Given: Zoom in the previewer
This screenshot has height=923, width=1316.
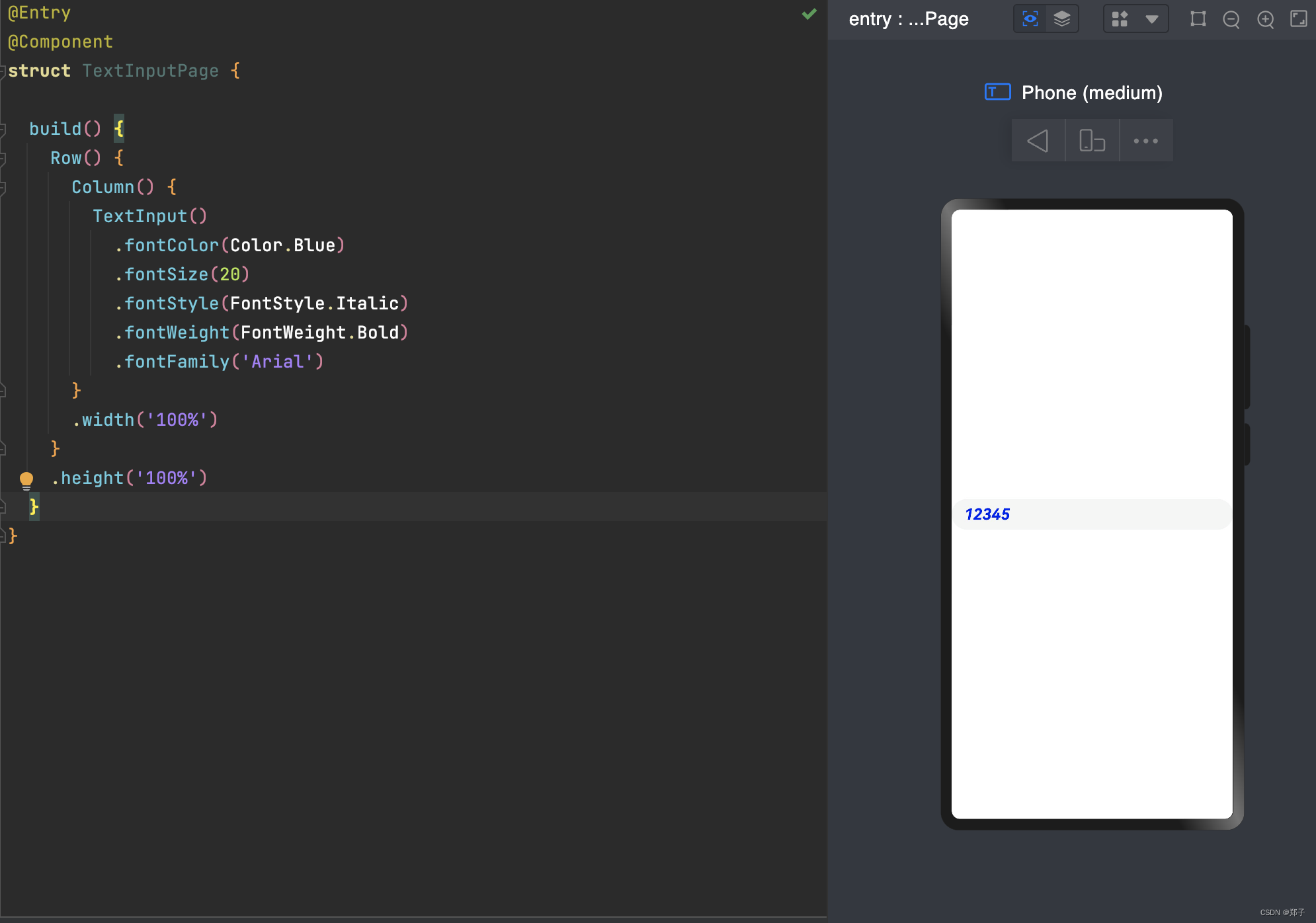Looking at the screenshot, I should point(1265,20).
